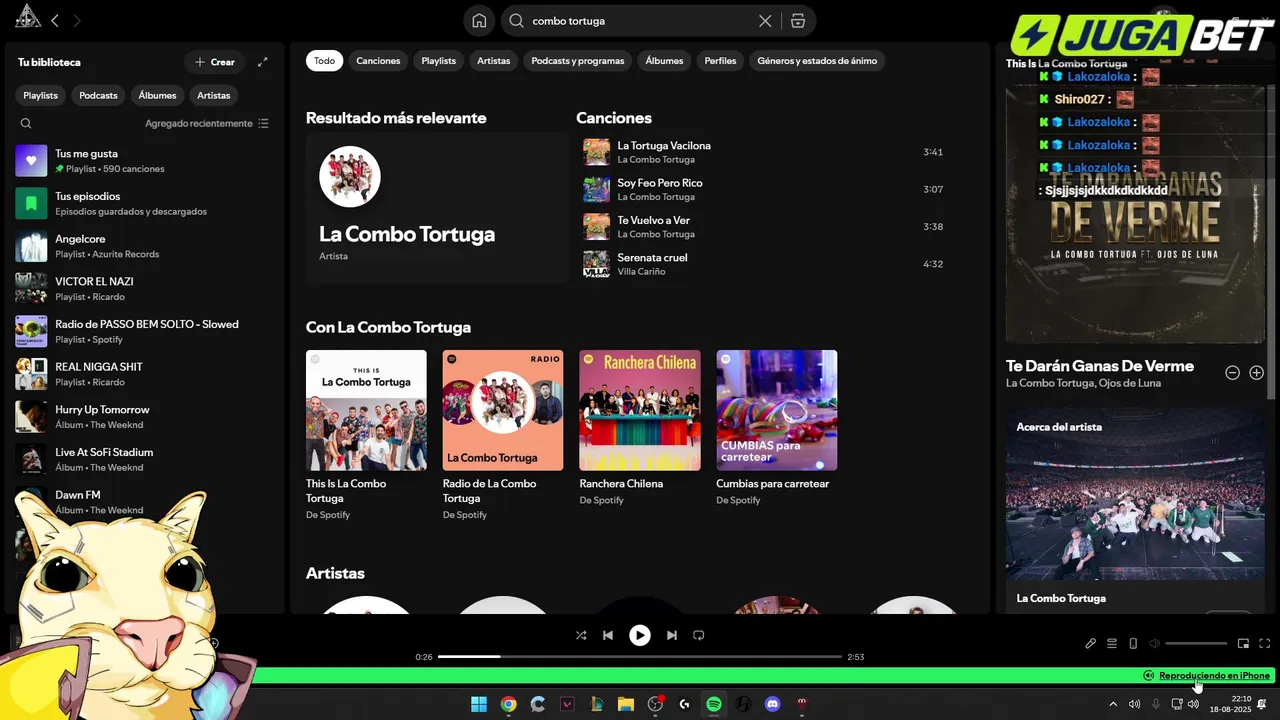
Task: Open the miniplayer icon
Action: tap(1243, 644)
